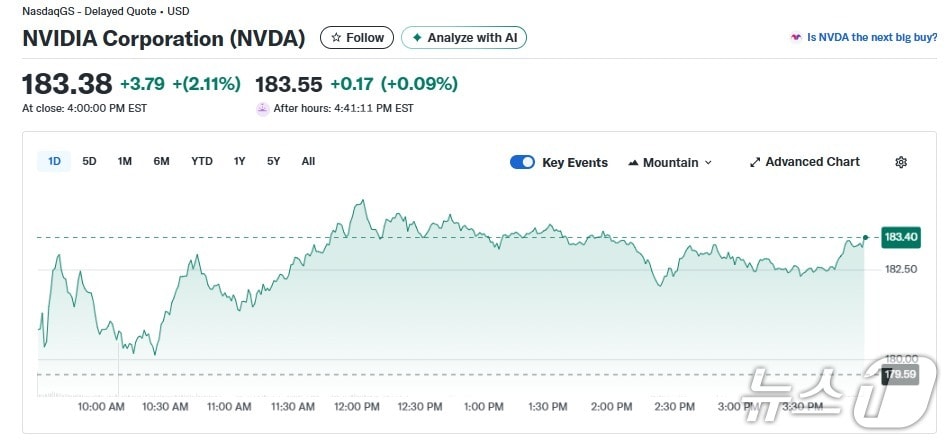Select the All time range tab
This screenshot has height=443, width=952.
tap(308, 161)
